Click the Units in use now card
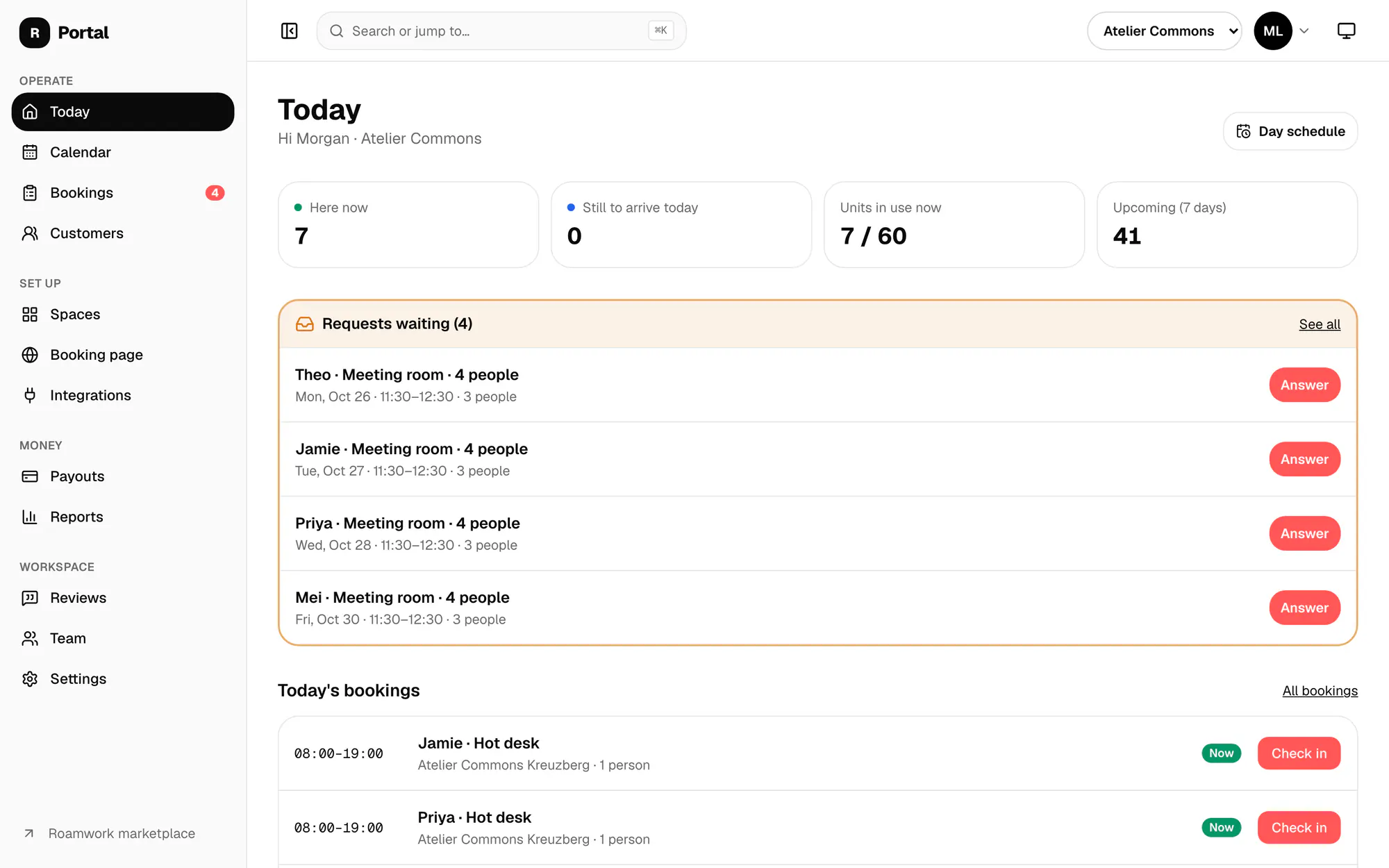This screenshot has height=868, width=1389. [954, 225]
